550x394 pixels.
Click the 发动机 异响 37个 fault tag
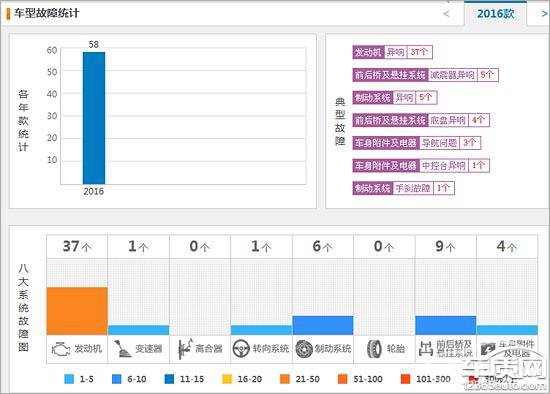coord(392,52)
